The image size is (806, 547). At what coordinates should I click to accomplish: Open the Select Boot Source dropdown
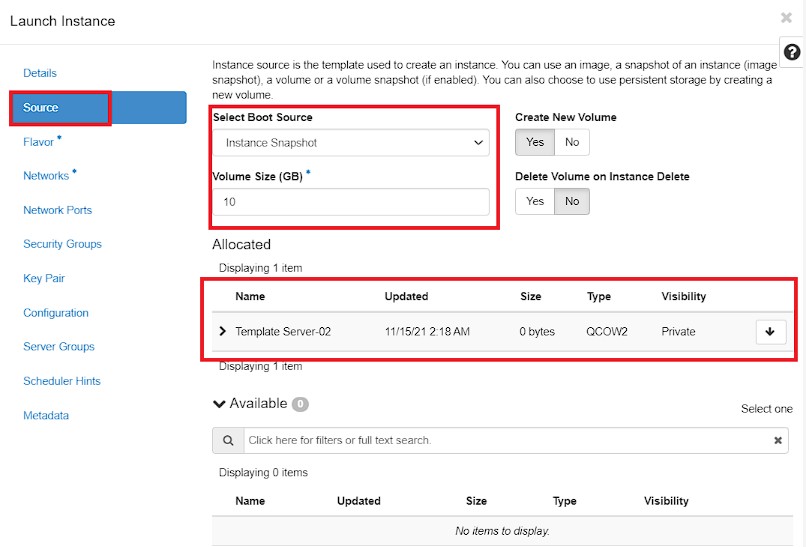click(x=351, y=142)
